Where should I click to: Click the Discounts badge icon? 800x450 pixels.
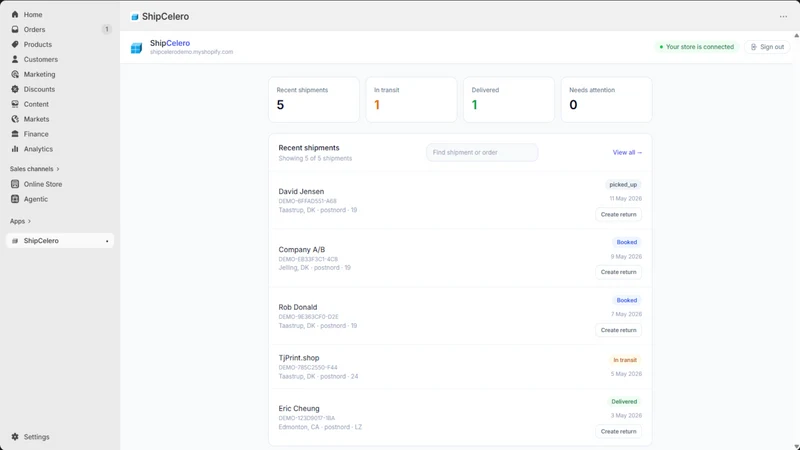point(15,89)
